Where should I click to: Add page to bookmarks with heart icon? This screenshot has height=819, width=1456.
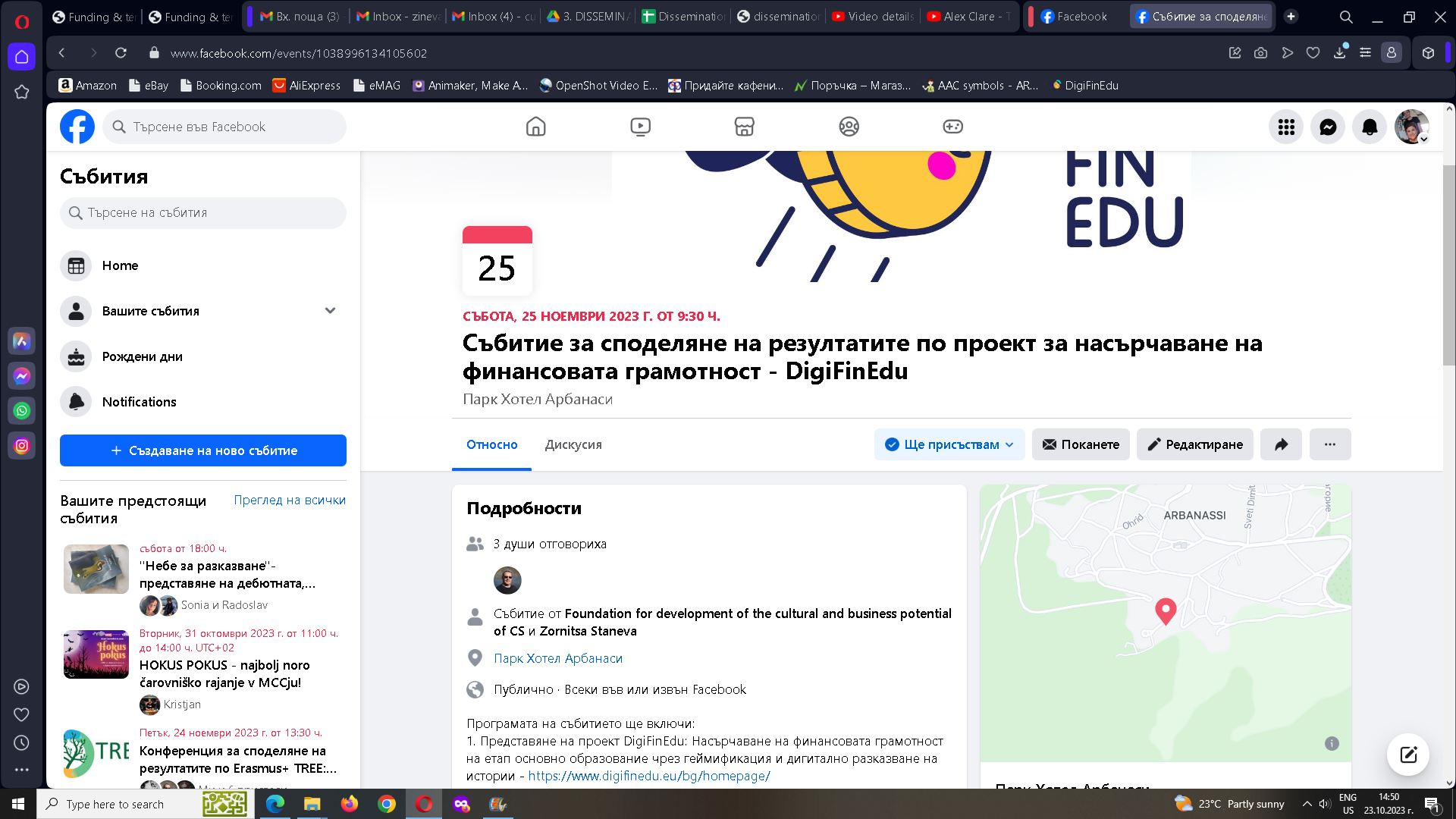1313,53
